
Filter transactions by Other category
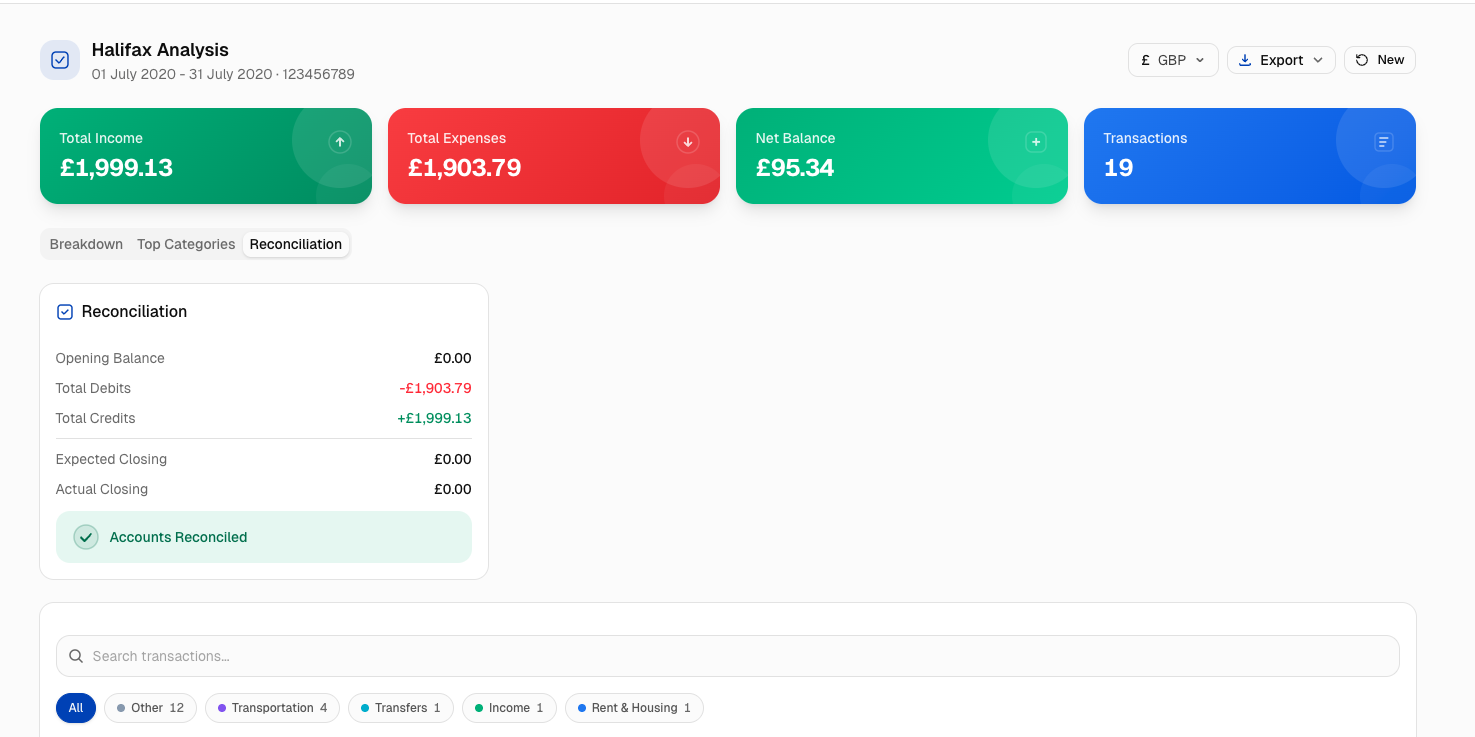150,708
